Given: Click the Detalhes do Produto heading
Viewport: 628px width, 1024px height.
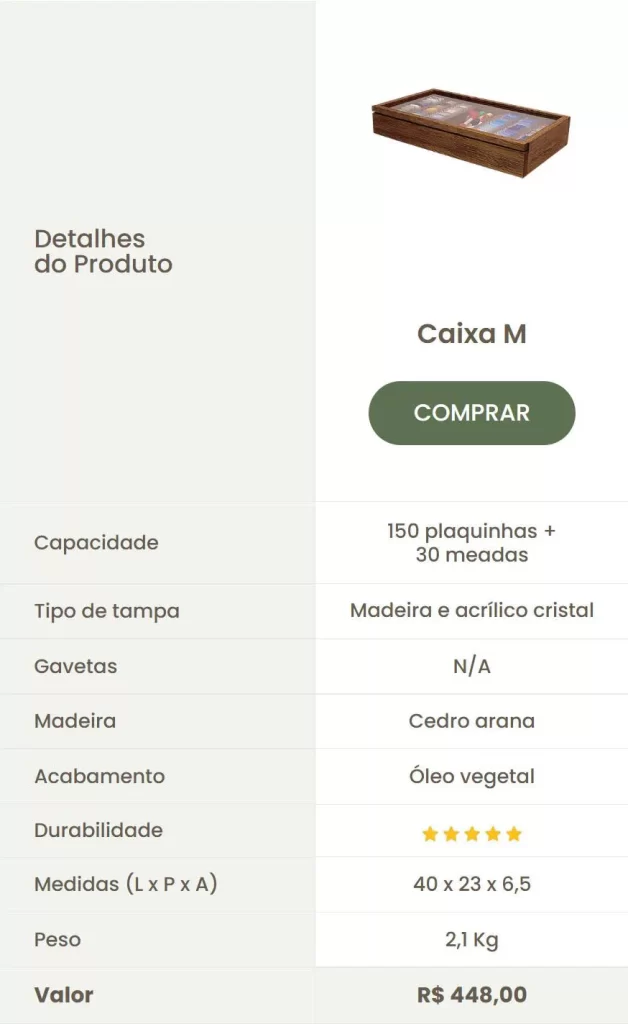Looking at the screenshot, I should coord(103,251).
